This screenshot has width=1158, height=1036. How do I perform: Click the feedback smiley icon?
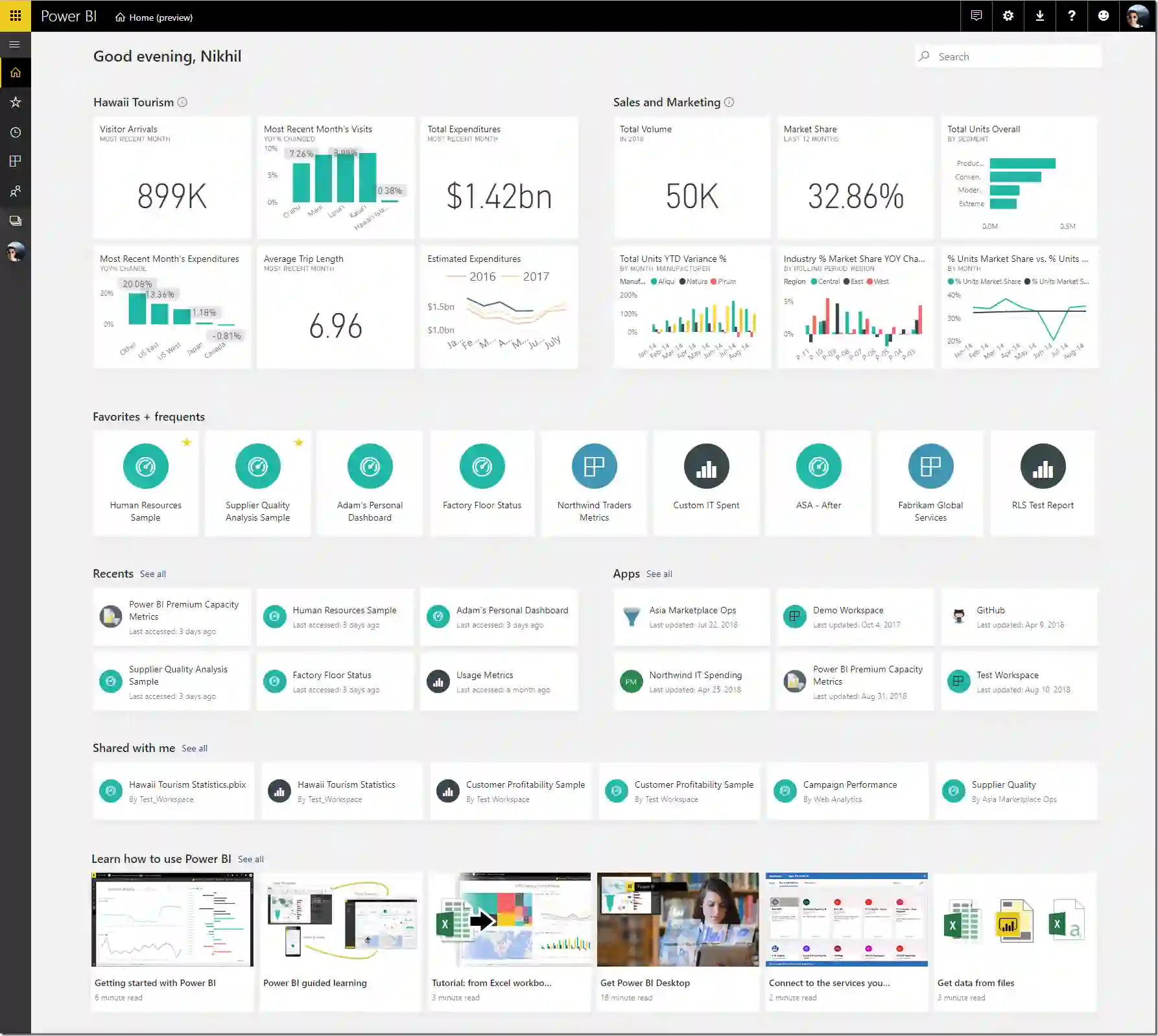pyautogui.click(x=1104, y=16)
